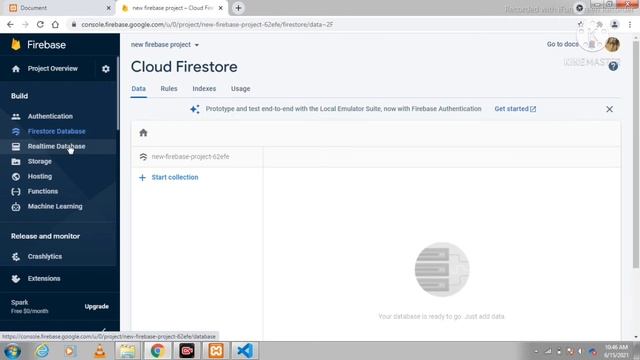Open the new firebase project dropdown
This screenshot has width=640, height=360.
pyautogui.click(x=165, y=44)
